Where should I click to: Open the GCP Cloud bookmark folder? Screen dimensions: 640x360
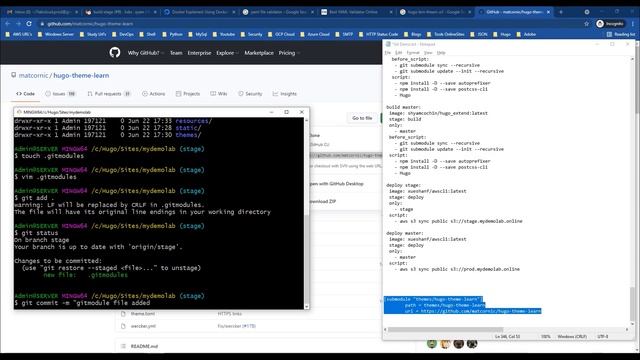(281, 34)
